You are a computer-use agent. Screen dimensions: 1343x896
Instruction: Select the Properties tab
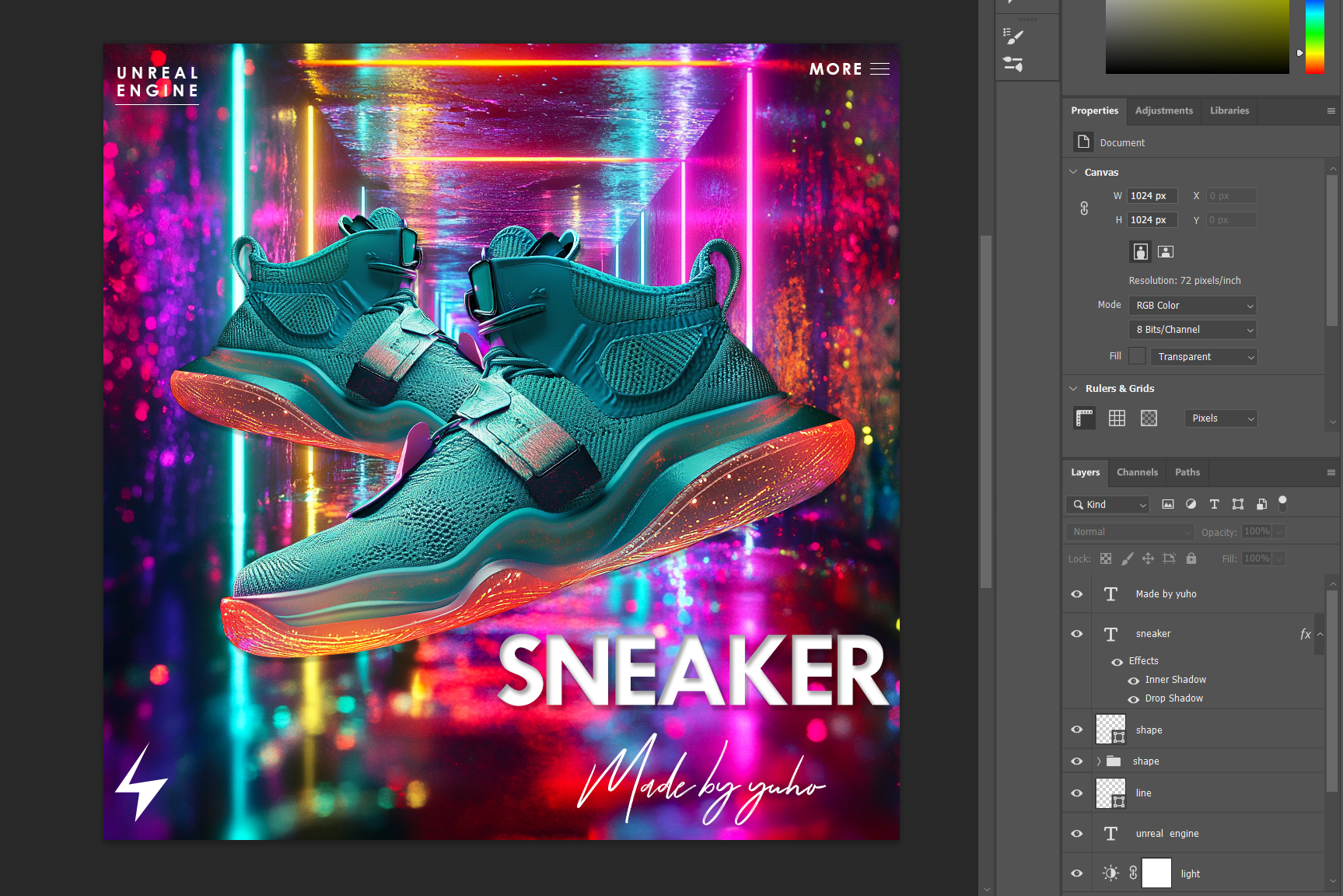pos(1094,110)
